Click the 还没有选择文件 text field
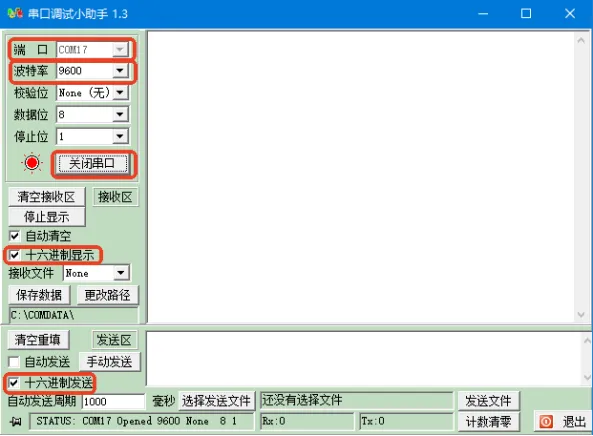The image size is (593, 436). pyautogui.click(x=357, y=400)
